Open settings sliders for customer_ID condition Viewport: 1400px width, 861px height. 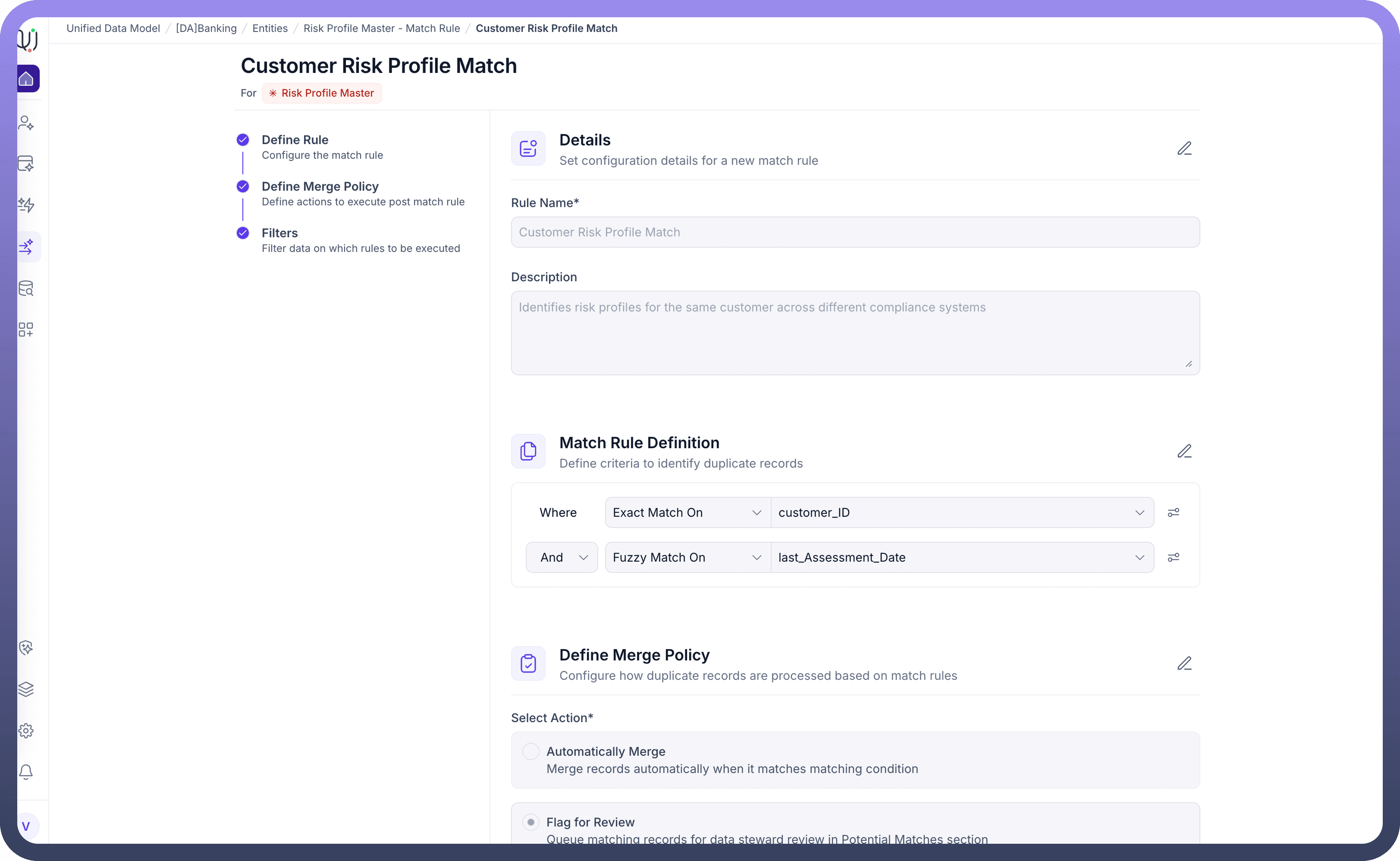click(1174, 512)
